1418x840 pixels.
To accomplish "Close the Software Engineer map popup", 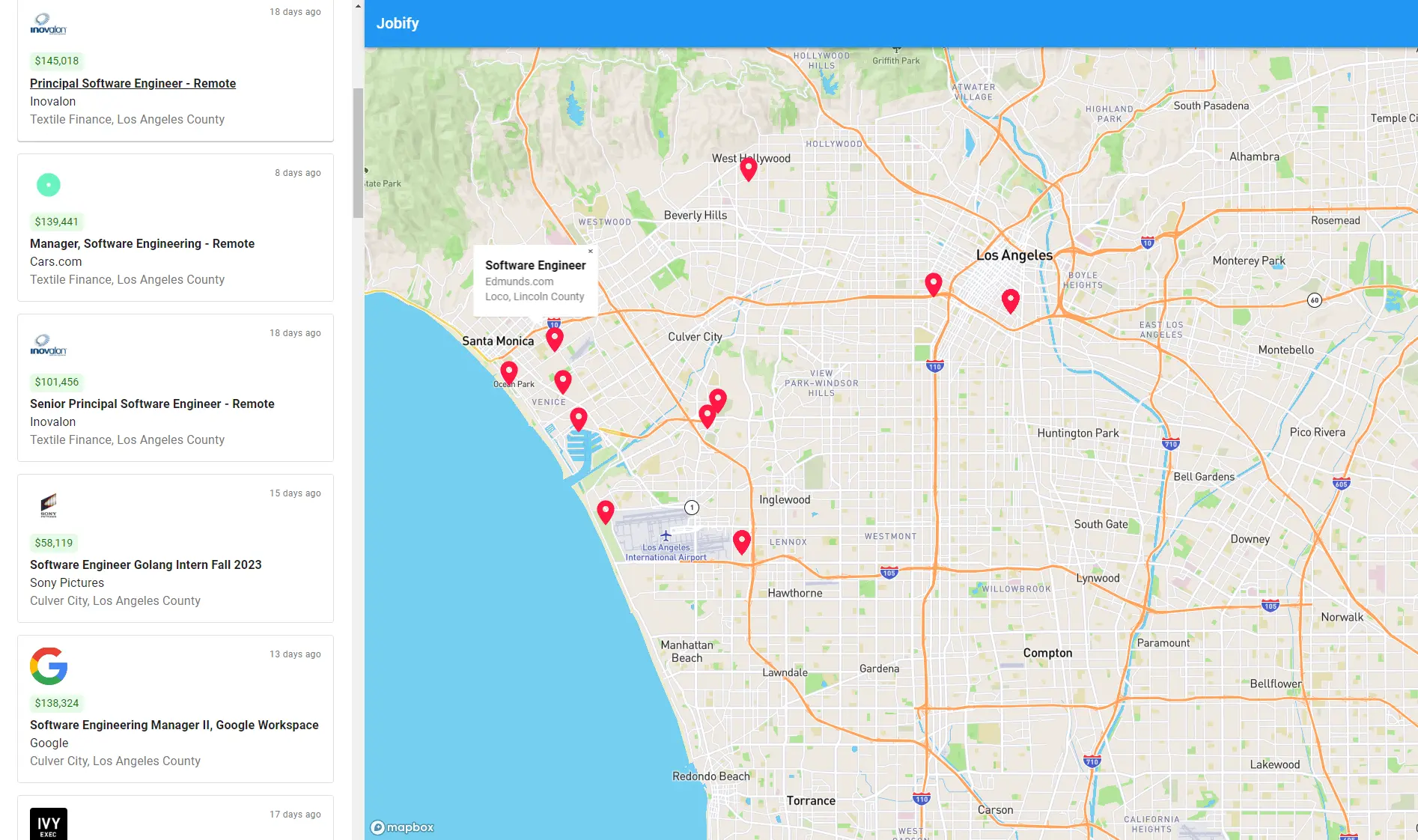I will [x=591, y=252].
